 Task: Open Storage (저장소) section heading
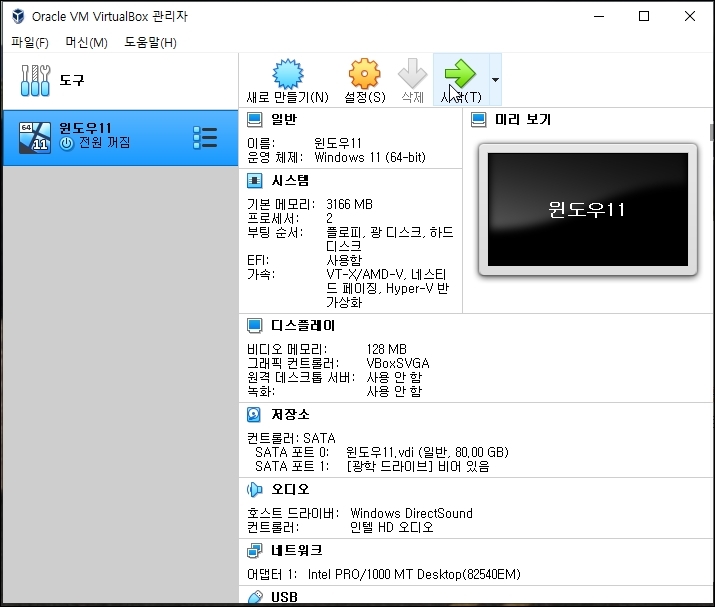click(x=290, y=415)
